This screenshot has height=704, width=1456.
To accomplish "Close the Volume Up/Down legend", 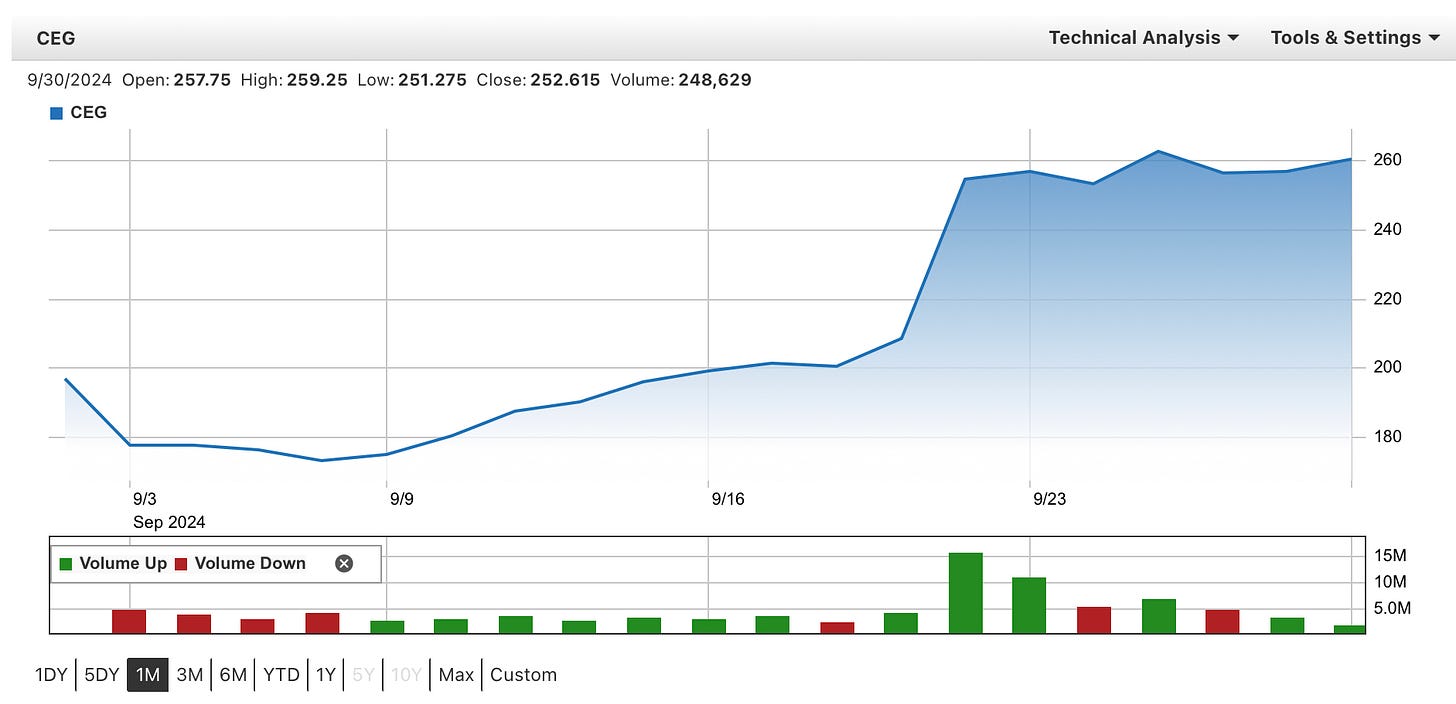I will pos(344,563).
